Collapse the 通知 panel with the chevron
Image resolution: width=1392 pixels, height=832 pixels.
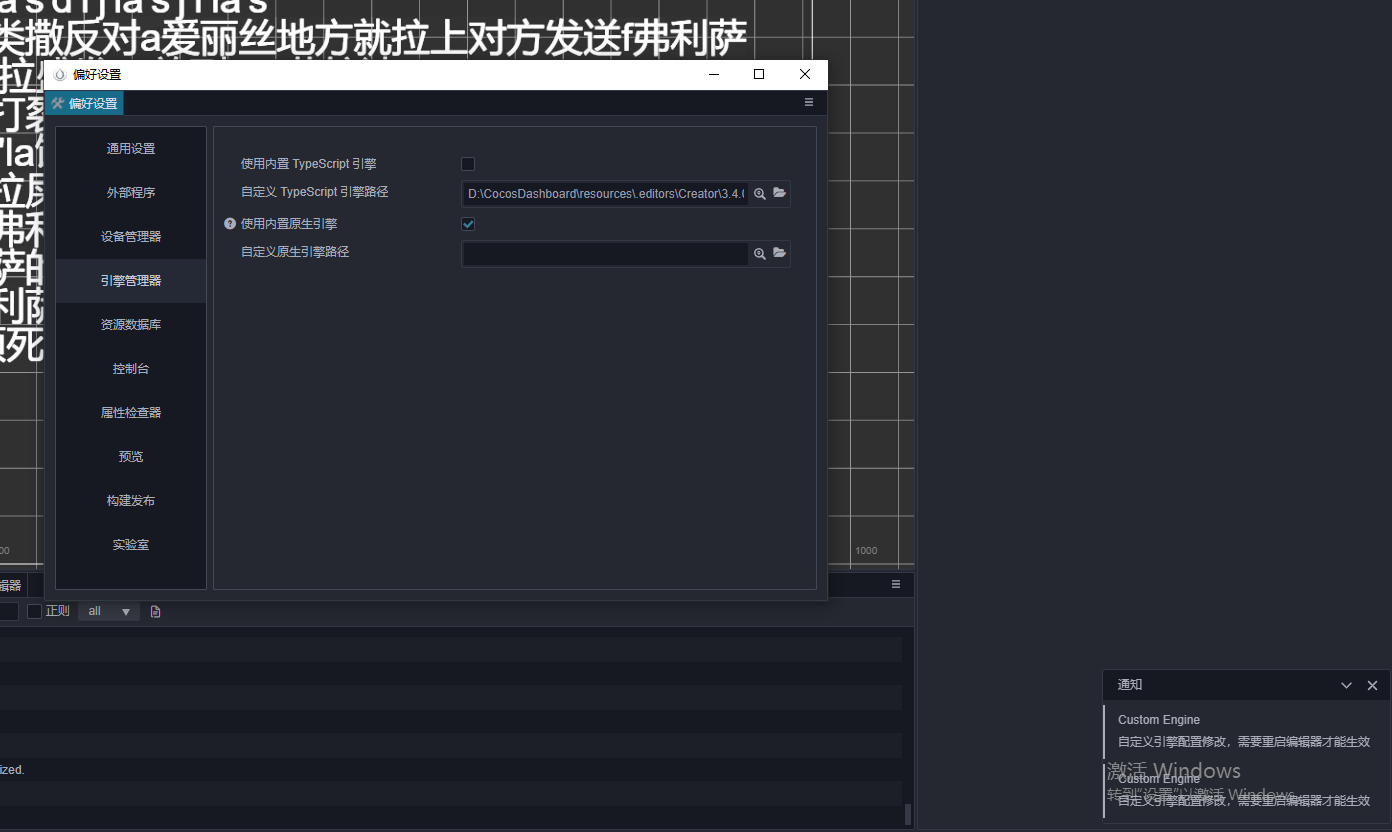[x=1347, y=685]
